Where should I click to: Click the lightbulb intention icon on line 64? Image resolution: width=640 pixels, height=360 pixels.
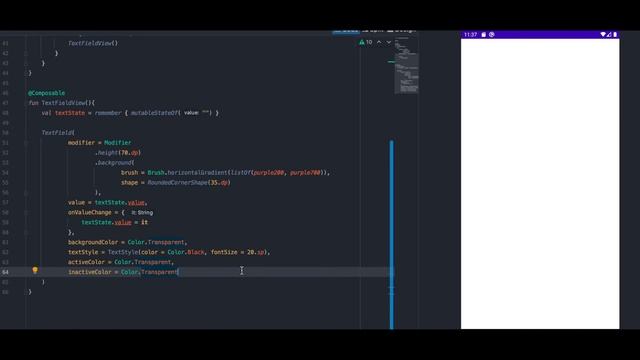click(35, 270)
